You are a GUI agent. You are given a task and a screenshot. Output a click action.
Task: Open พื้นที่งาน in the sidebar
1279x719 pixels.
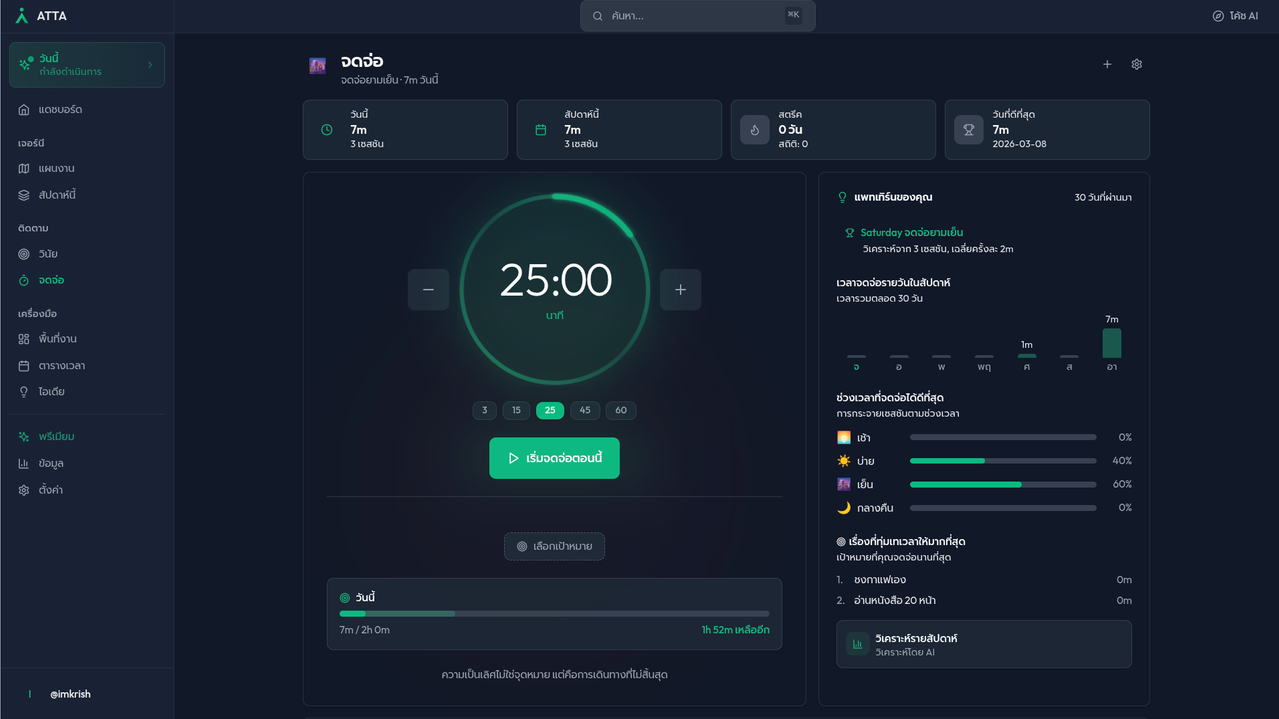[87, 339]
